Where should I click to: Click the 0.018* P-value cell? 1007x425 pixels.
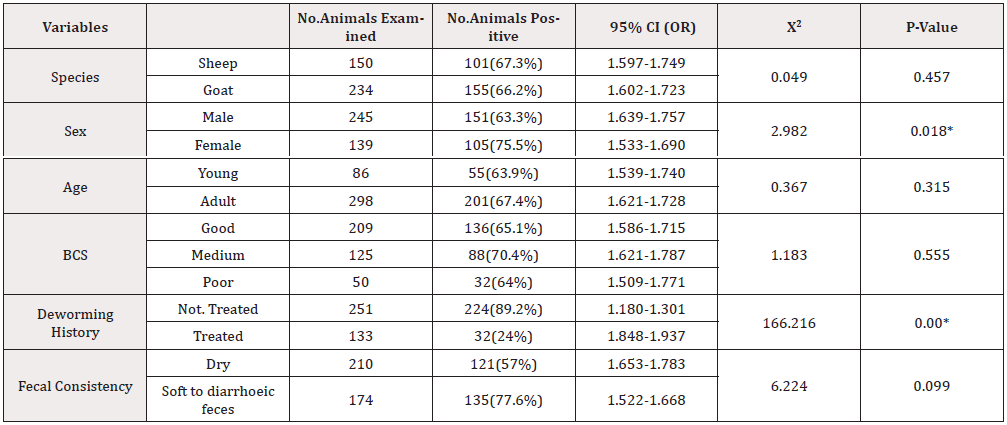coord(931,131)
